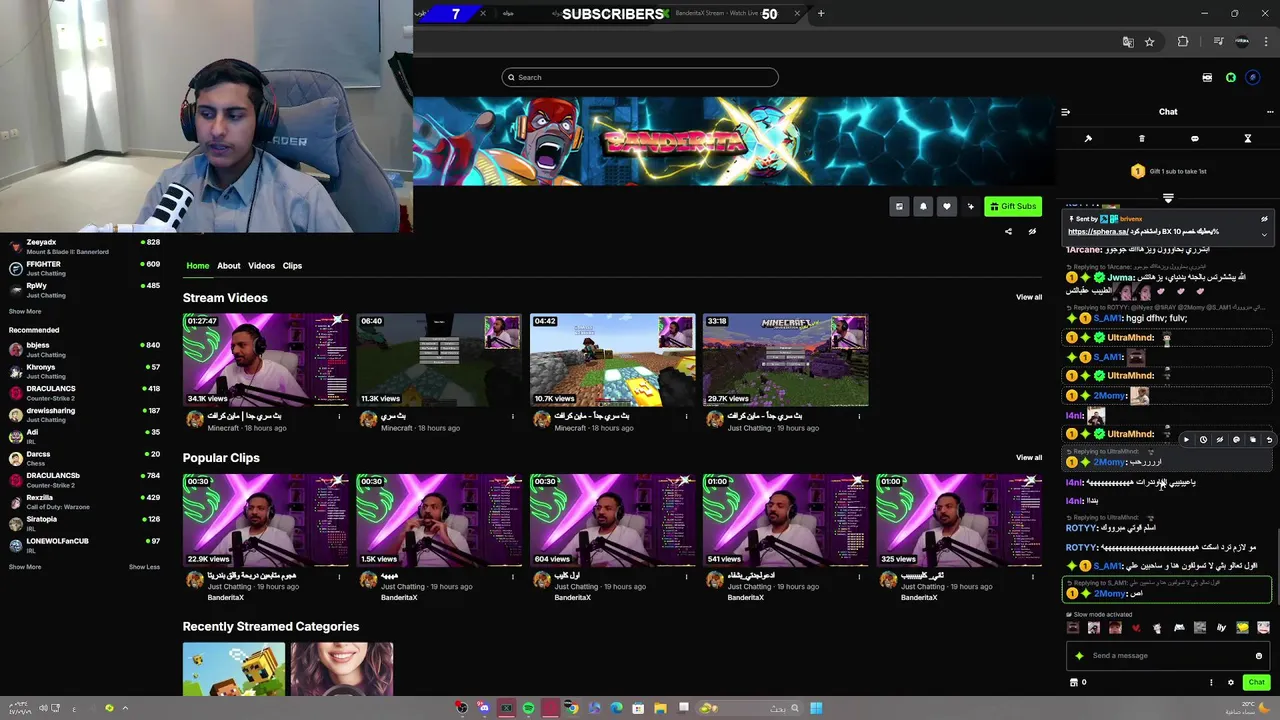1280x720 pixels.
Task: Click the sparkle subscribe icon below banner
Action: click(x=971, y=206)
